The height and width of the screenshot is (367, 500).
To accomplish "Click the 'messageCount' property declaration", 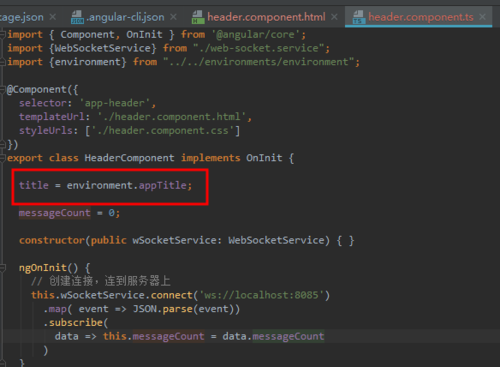I will [54, 213].
